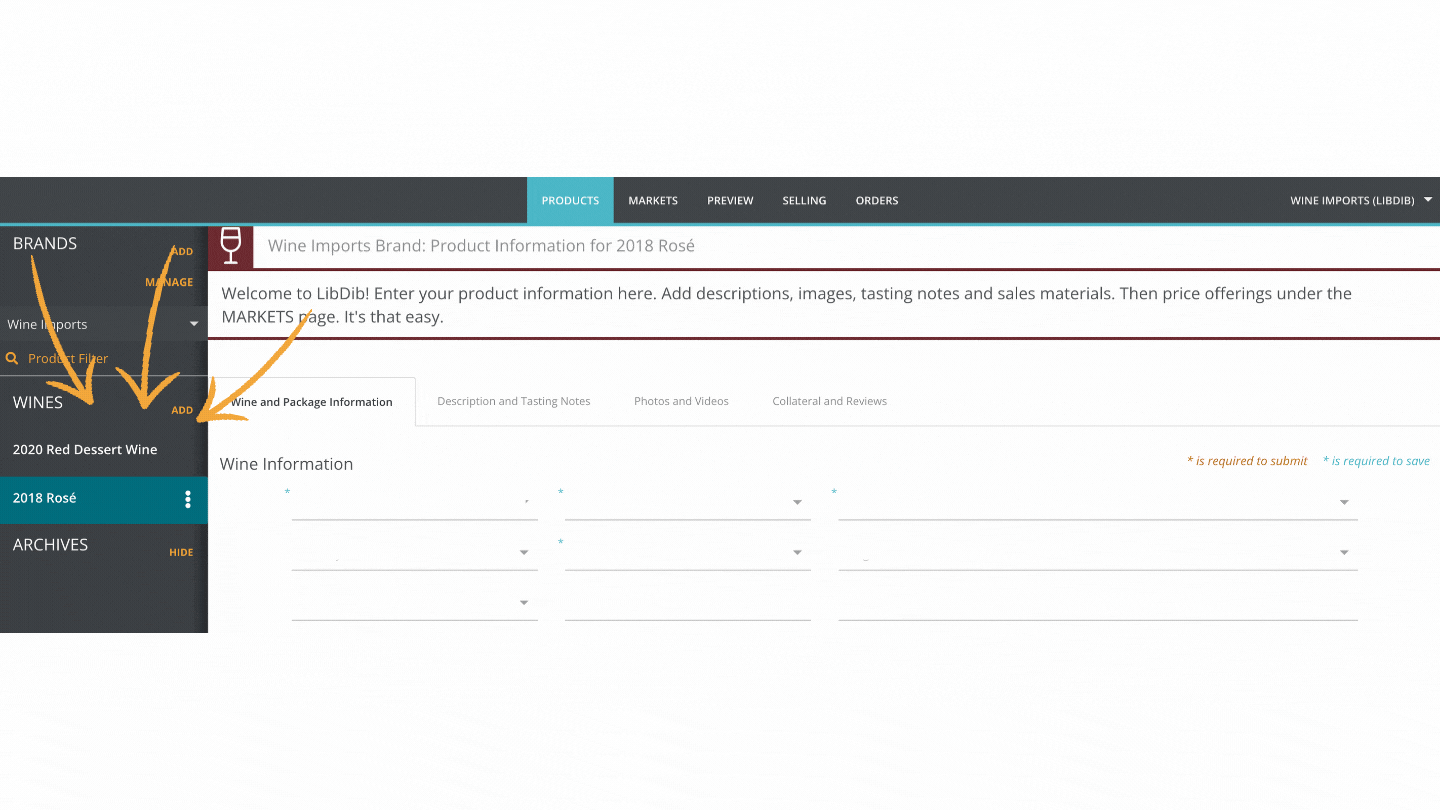The image size is (1440, 810).
Task: Select the 2020 Red Dessert Wine product
Action: point(85,449)
